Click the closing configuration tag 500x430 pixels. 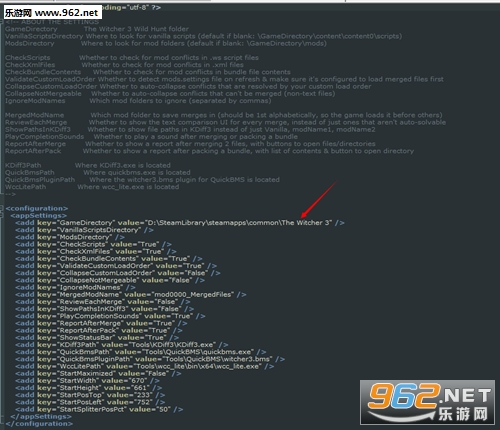[39, 424]
